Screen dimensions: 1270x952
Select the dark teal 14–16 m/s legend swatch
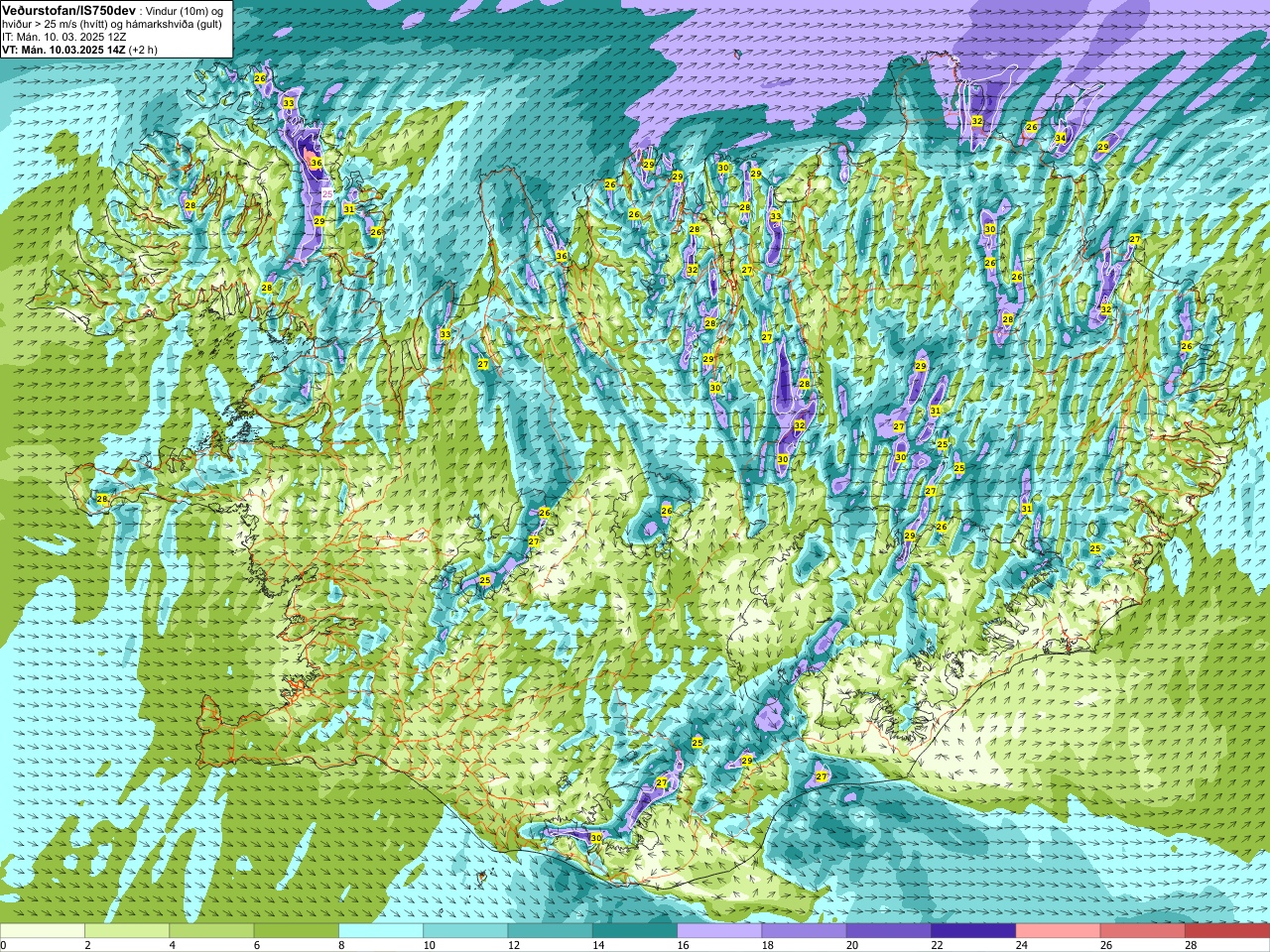click(x=635, y=931)
